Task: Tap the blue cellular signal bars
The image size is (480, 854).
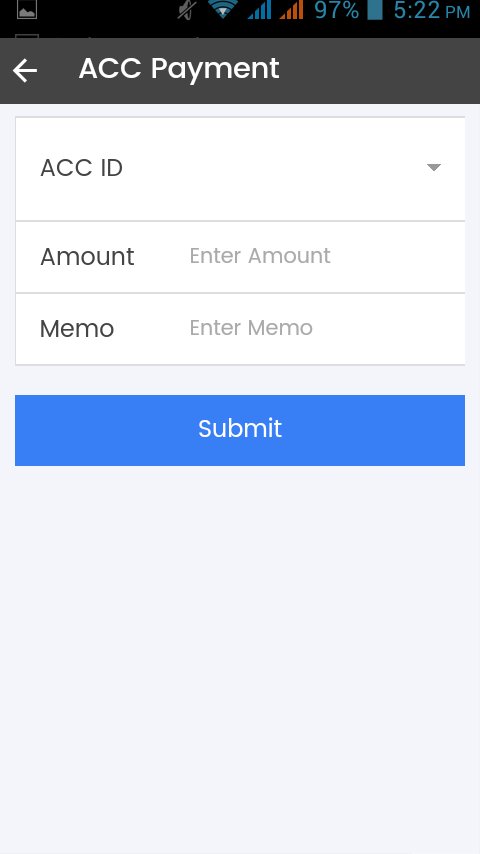Action: pyautogui.click(x=259, y=9)
